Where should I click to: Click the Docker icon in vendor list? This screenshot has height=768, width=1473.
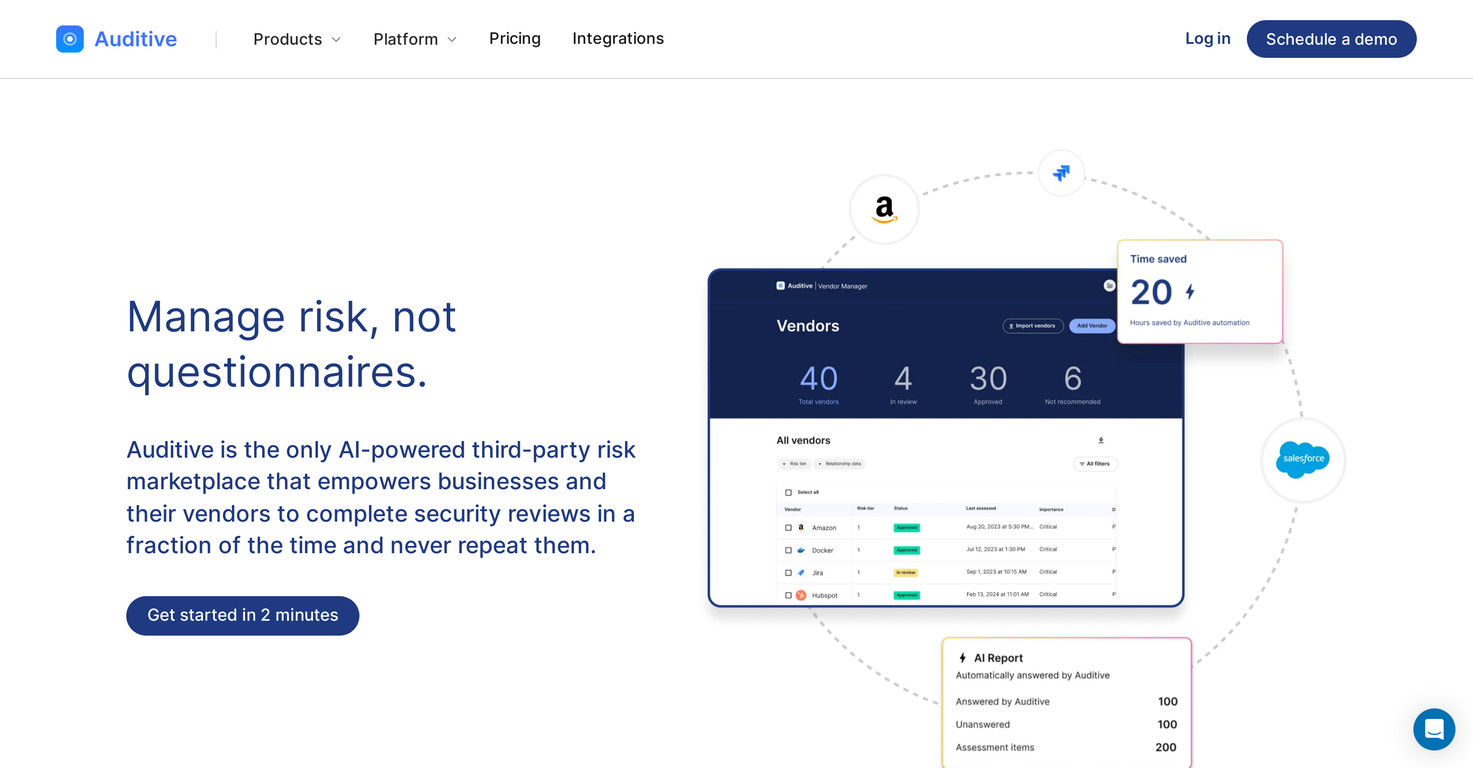[801, 550]
